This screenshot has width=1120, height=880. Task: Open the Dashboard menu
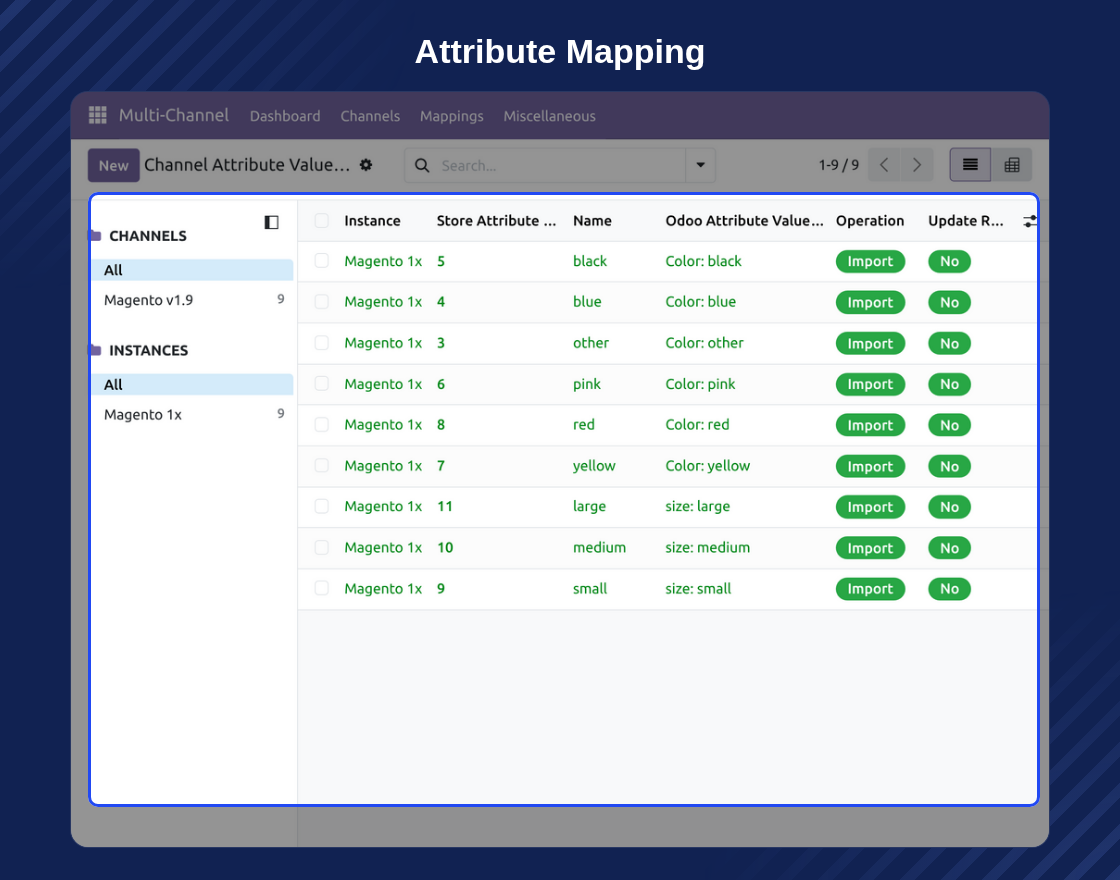point(285,116)
